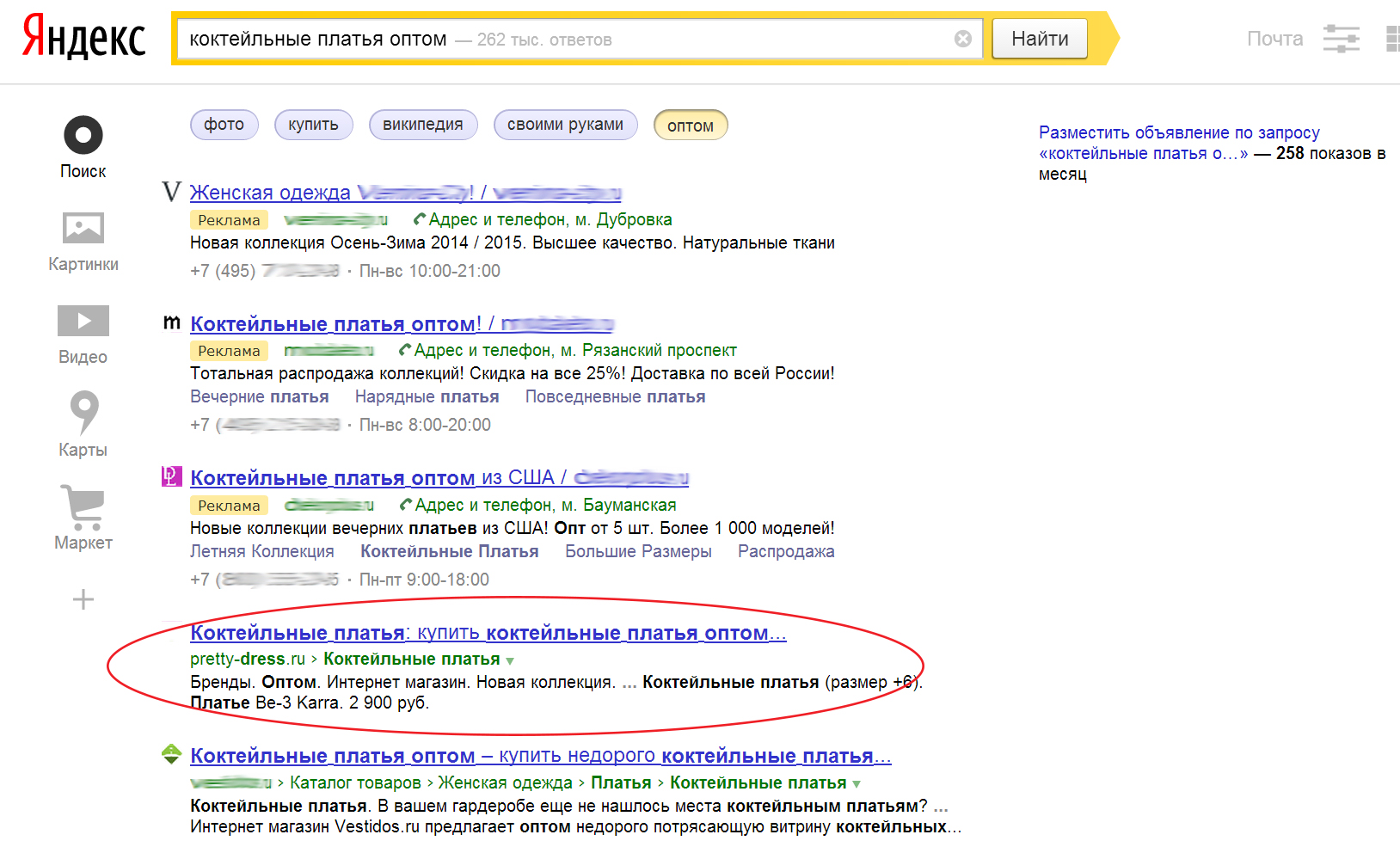
Task: Click the Найти search button
Action: 1040,39
